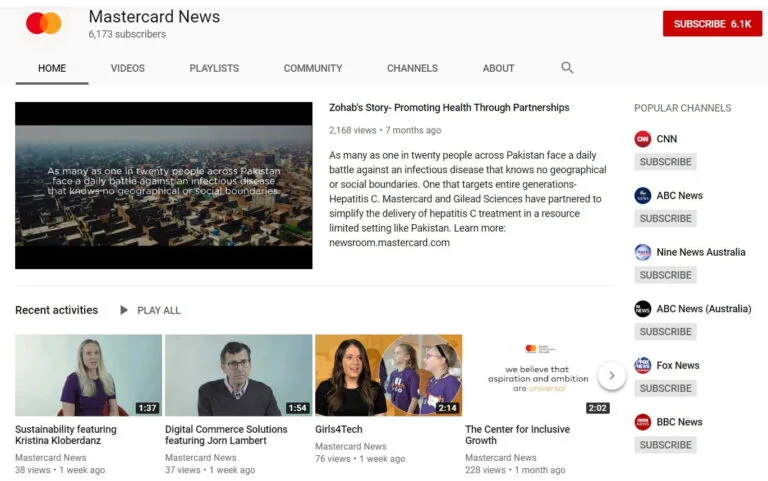Click the CNN channel icon
Image resolution: width=768 pixels, height=481 pixels.
pos(642,139)
